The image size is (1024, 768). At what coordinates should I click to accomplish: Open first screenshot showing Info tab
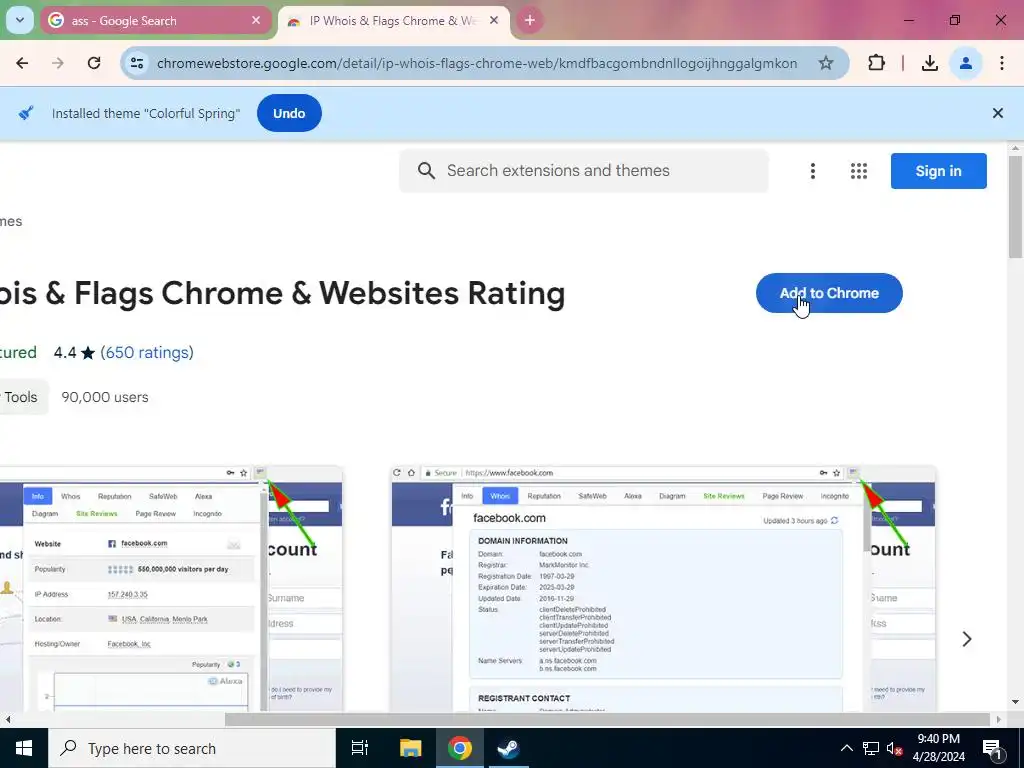pos(171,588)
